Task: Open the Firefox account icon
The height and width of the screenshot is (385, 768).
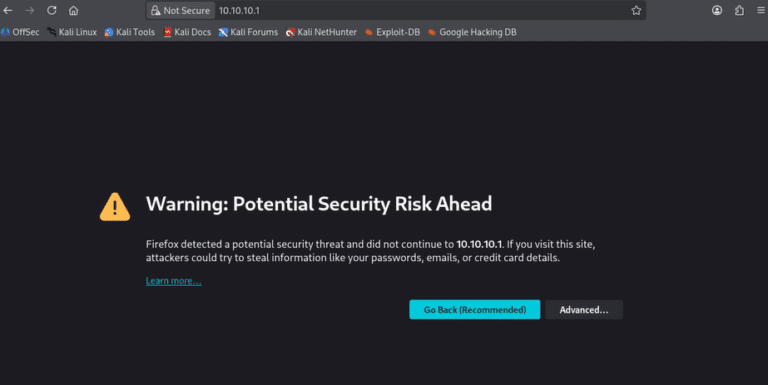Action: point(717,10)
